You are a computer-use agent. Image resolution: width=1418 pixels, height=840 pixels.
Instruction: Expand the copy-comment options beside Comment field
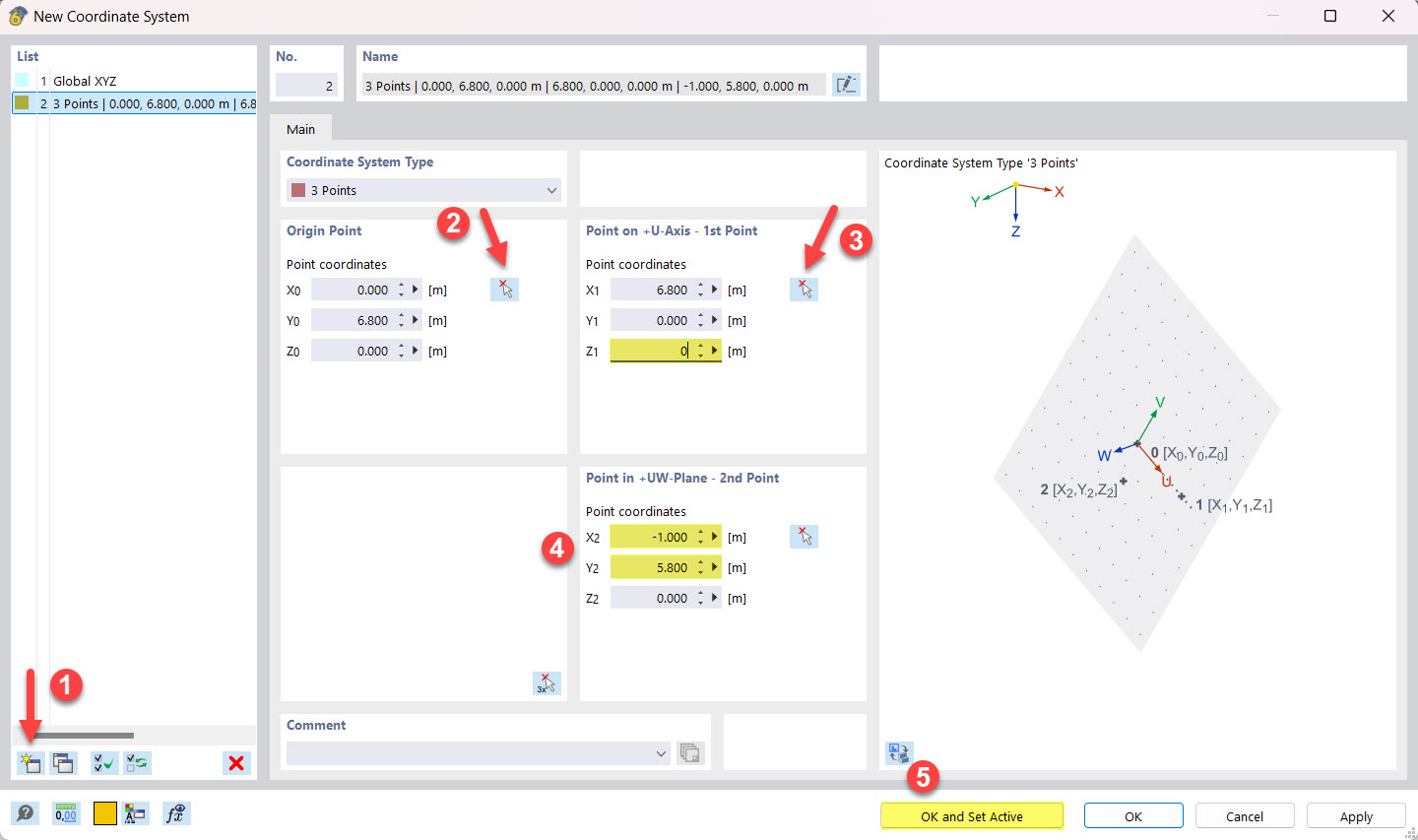[689, 752]
